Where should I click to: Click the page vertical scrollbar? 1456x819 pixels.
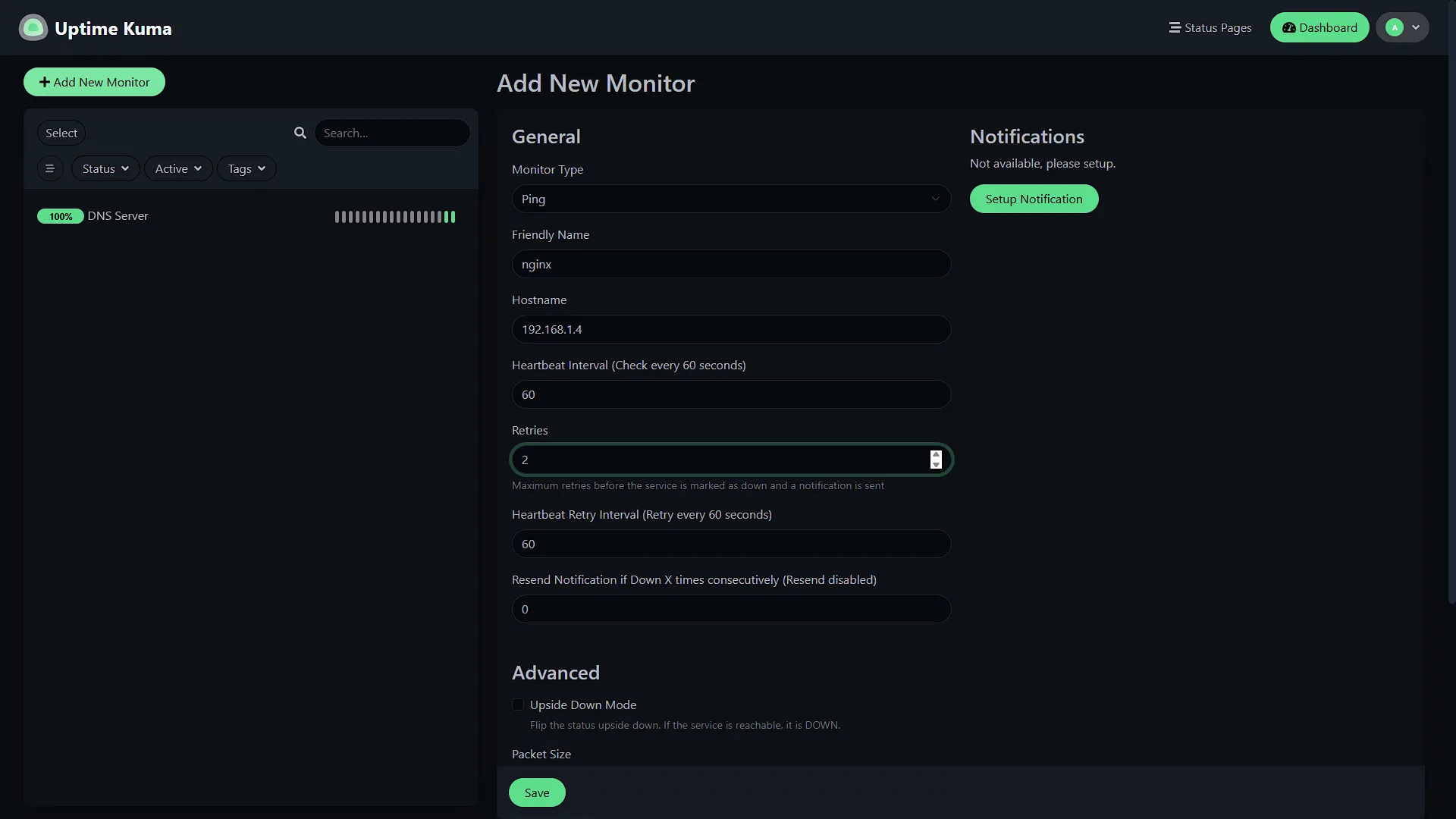[x=1451, y=303]
